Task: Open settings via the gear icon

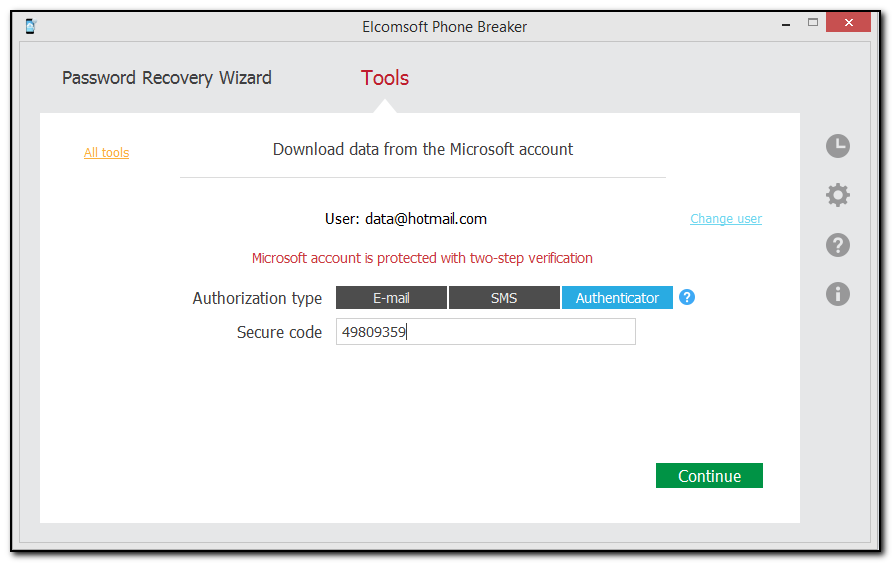Action: (x=837, y=195)
